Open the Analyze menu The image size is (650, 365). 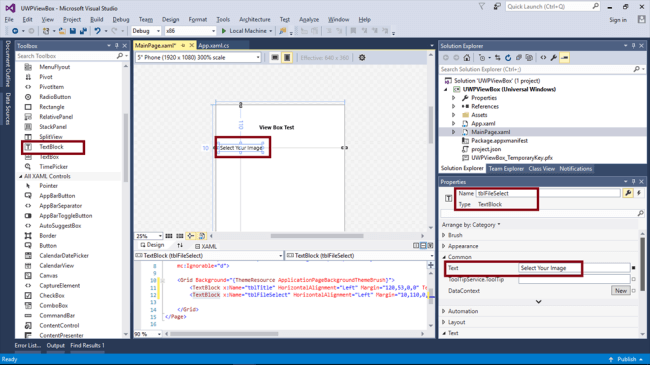pos(309,19)
